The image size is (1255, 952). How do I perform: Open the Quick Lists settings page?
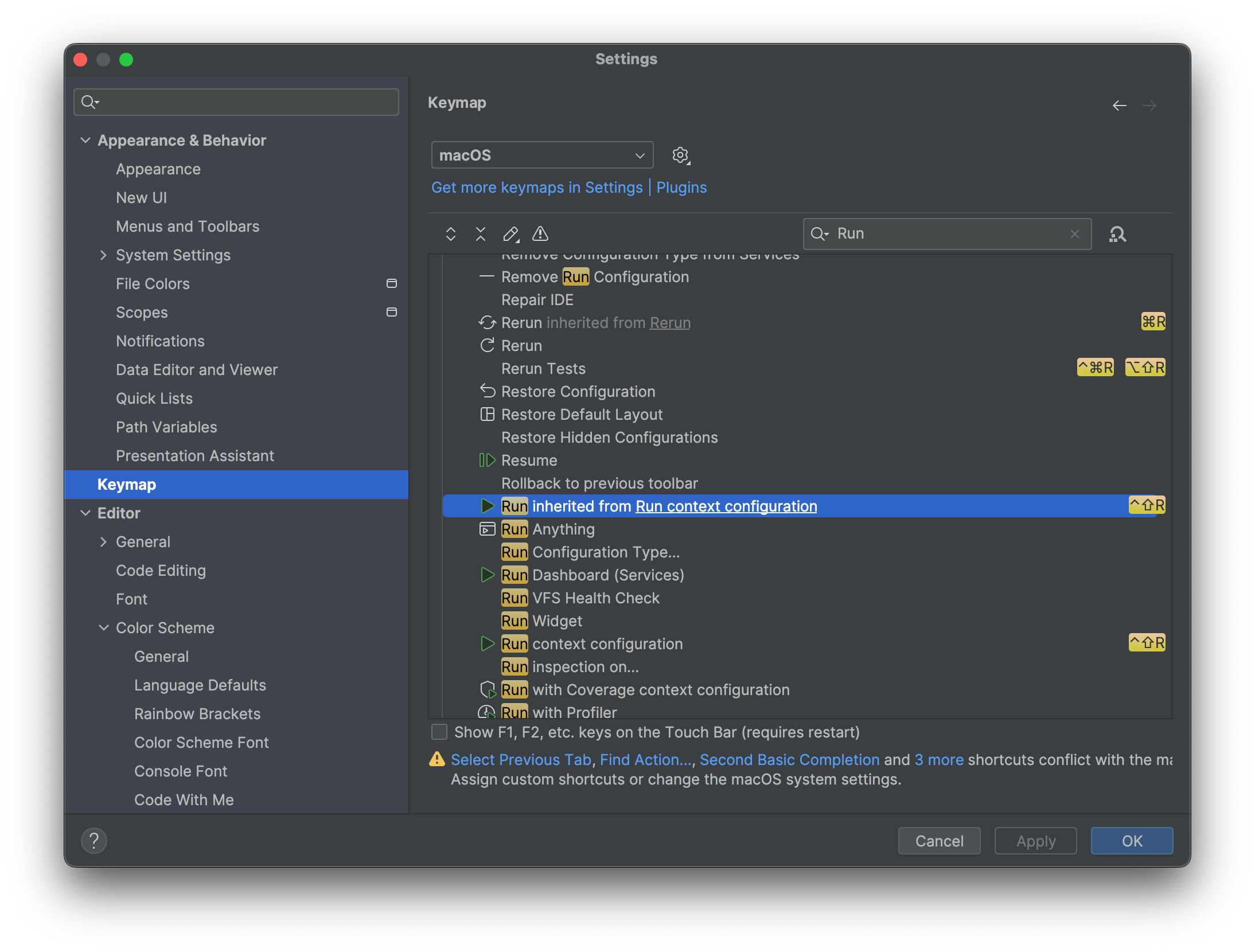154,399
